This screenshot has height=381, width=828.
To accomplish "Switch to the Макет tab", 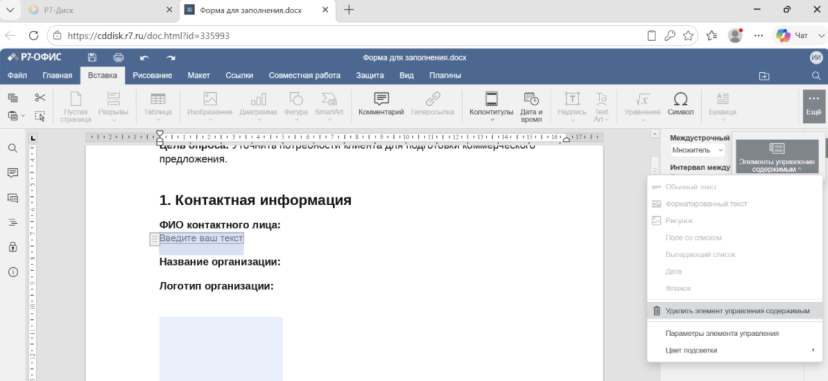I will coord(199,75).
